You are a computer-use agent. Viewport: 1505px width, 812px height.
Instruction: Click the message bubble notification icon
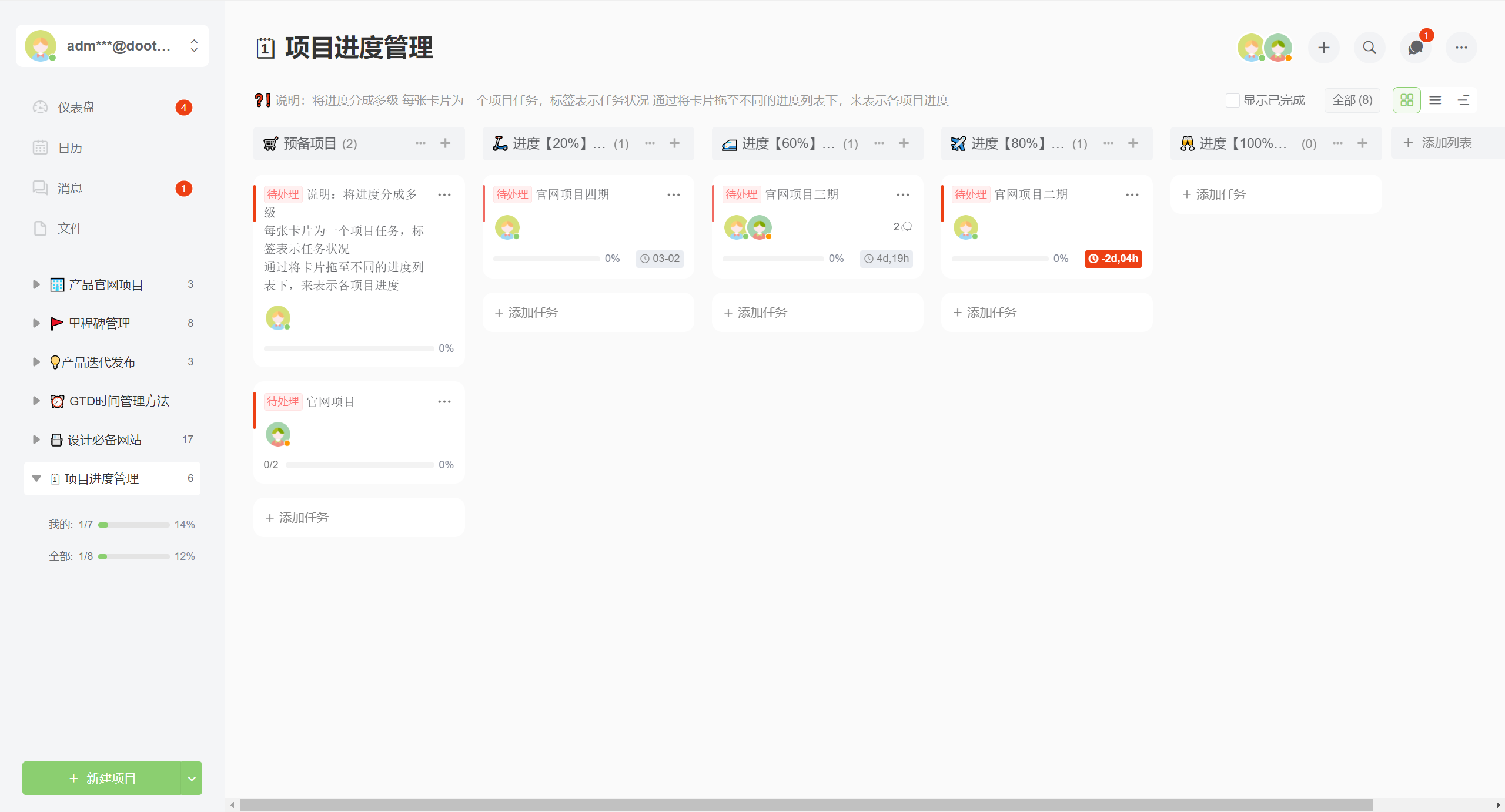point(1415,48)
